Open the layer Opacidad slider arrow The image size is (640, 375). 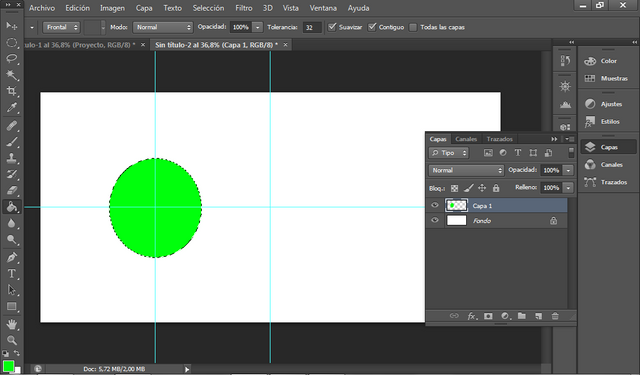point(568,170)
